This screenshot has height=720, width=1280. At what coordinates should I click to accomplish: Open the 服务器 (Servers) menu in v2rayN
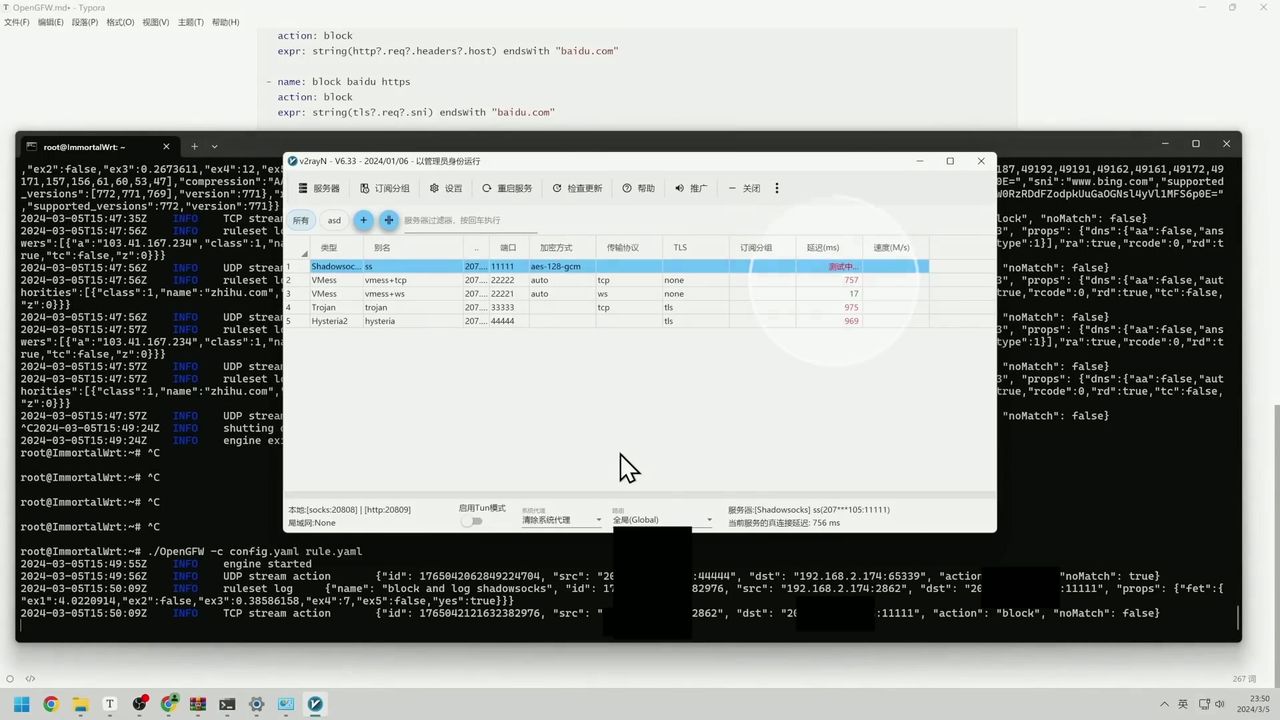tap(319, 188)
